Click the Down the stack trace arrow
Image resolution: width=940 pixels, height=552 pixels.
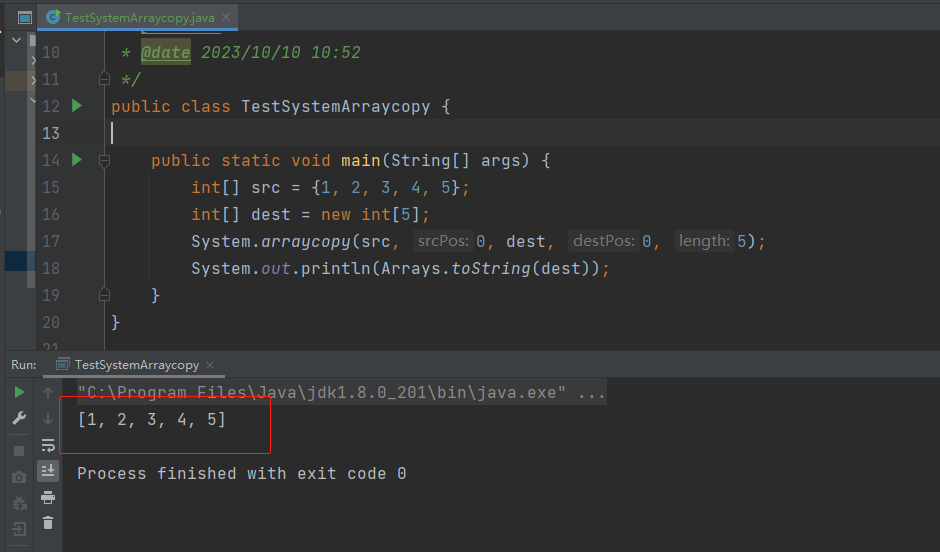click(x=48, y=419)
